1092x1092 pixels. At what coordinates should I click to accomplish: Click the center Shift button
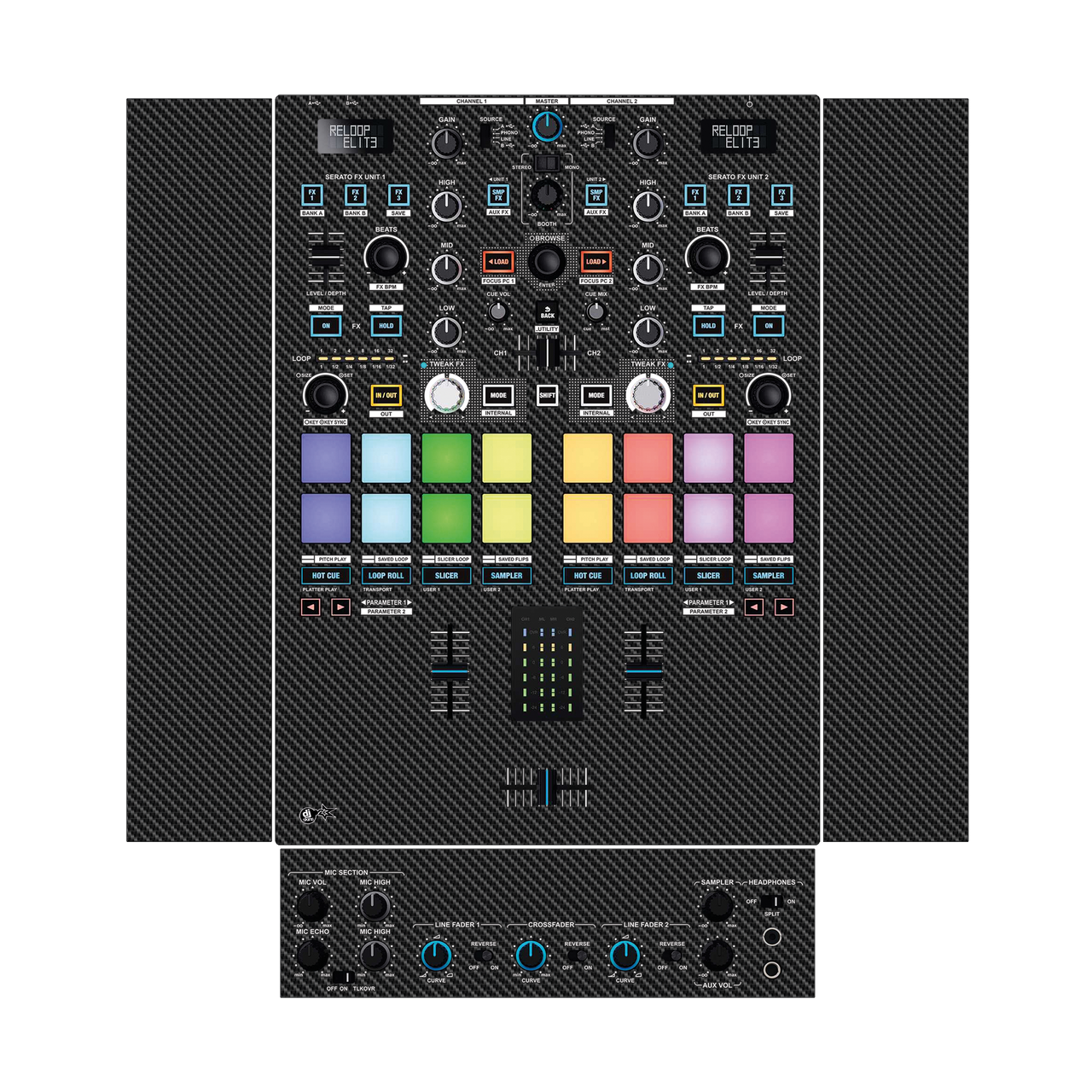[x=547, y=395]
